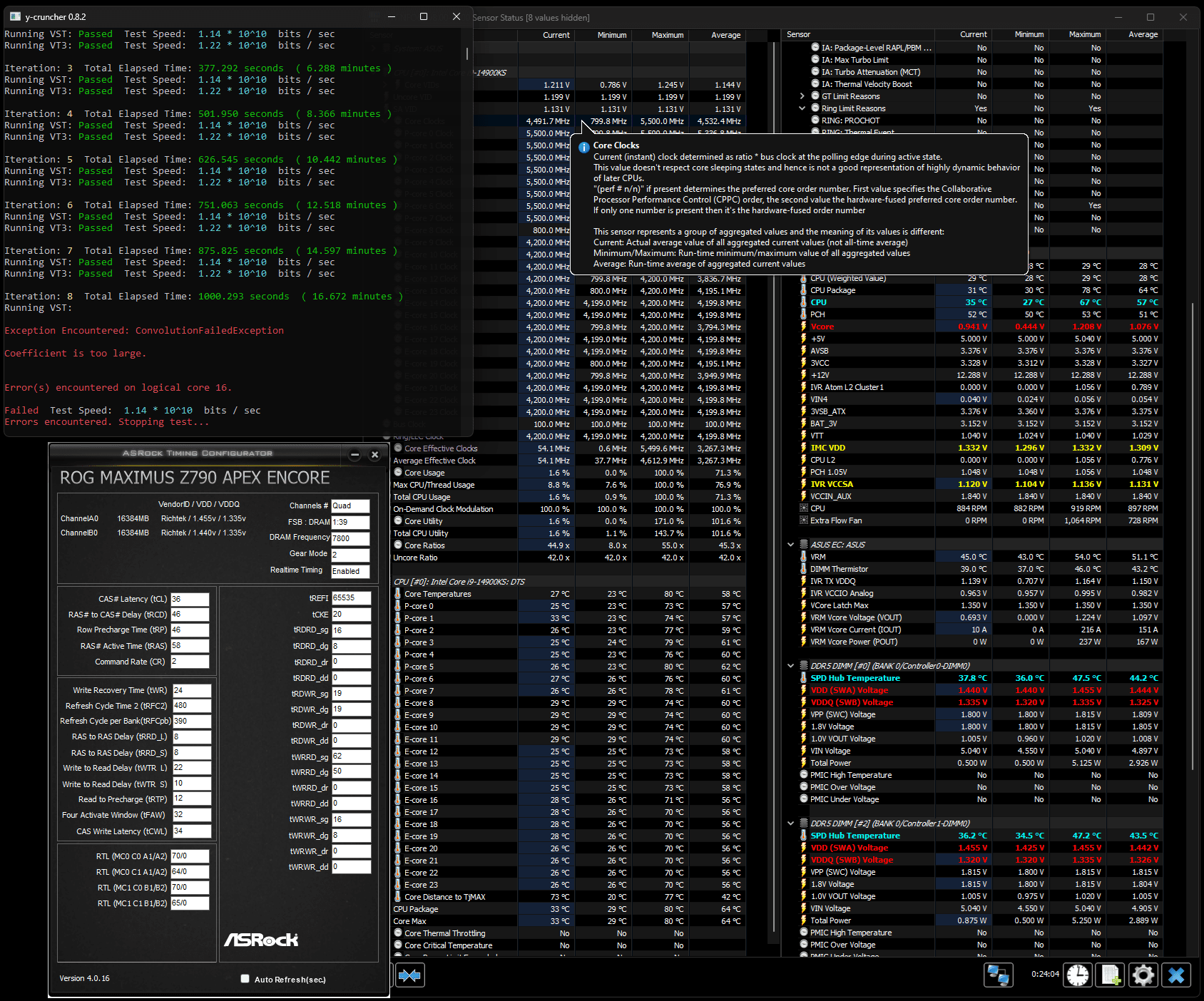Click the VRM temperature thermometer icon
Screen dimensions: 1204x1001
pyautogui.click(x=804, y=557)
